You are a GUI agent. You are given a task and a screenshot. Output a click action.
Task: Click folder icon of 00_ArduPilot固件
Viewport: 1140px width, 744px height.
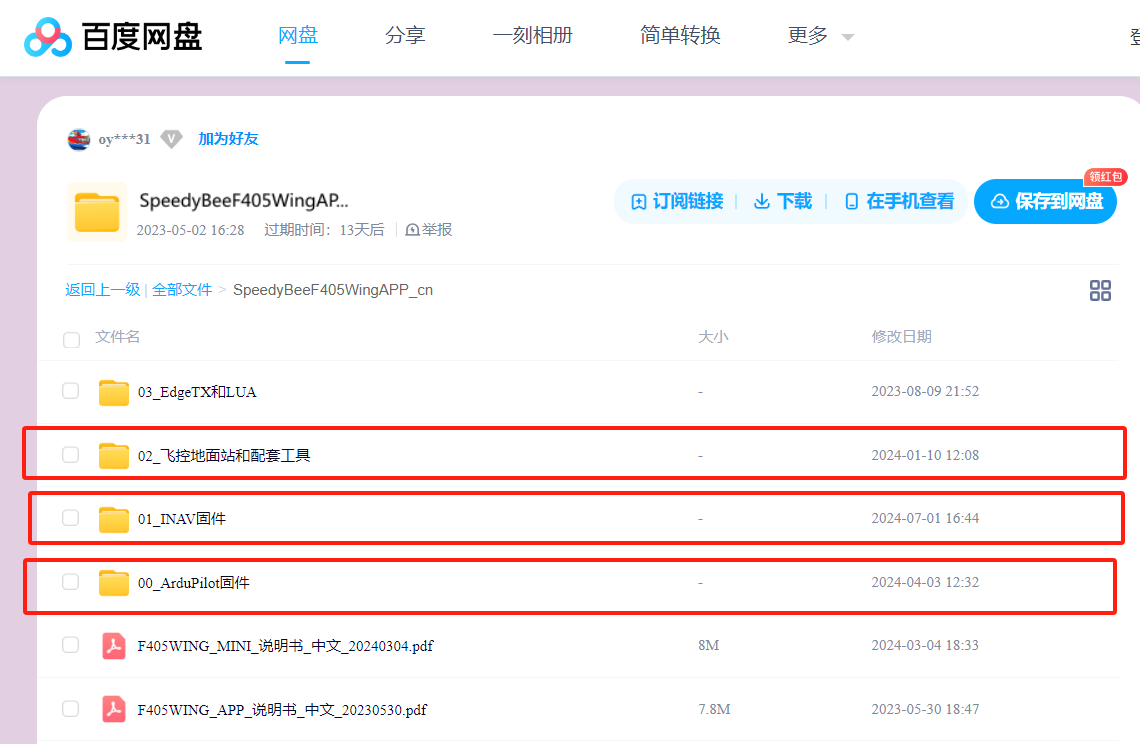[x=113, y=583]
